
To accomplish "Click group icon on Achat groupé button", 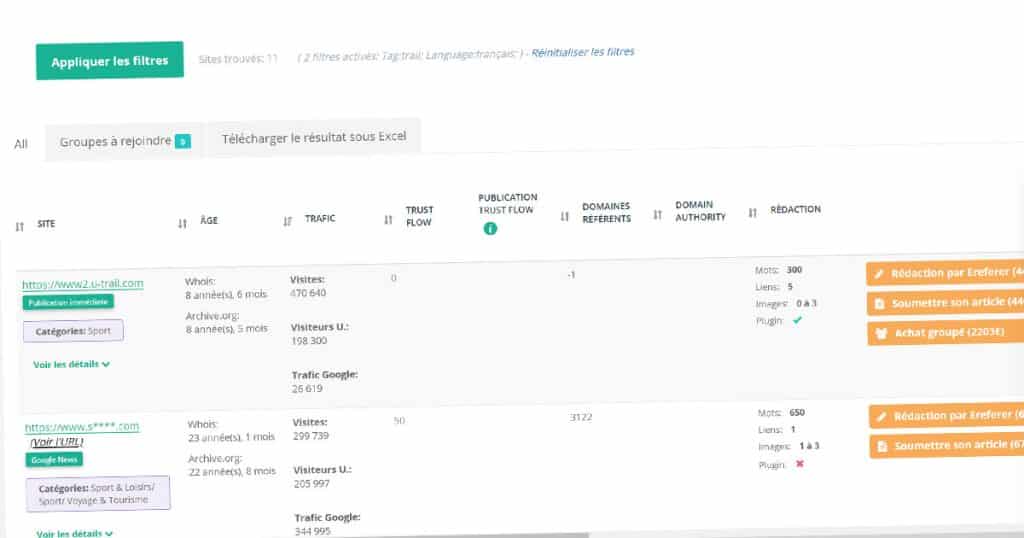I will point(881,334).
